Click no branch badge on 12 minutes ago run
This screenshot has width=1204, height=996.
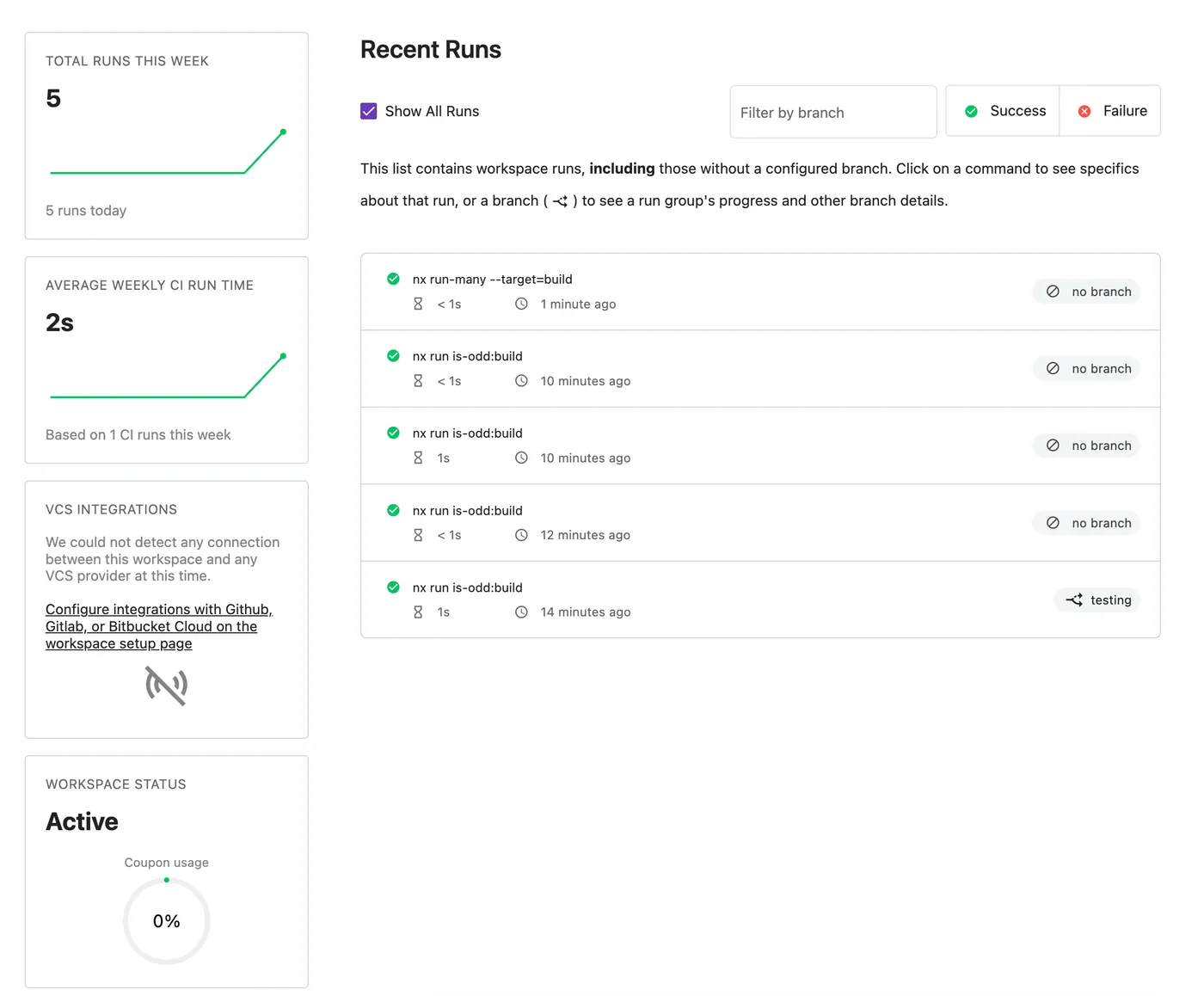tap(1087, 523)
